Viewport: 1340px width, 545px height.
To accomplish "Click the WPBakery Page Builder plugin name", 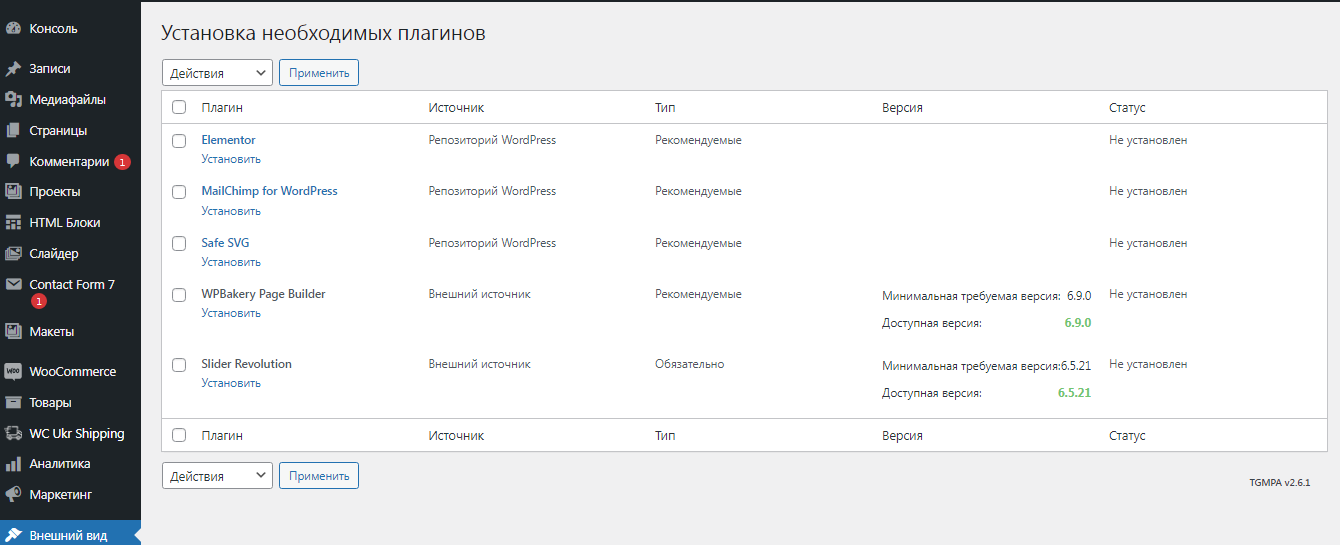I will 263,294.
